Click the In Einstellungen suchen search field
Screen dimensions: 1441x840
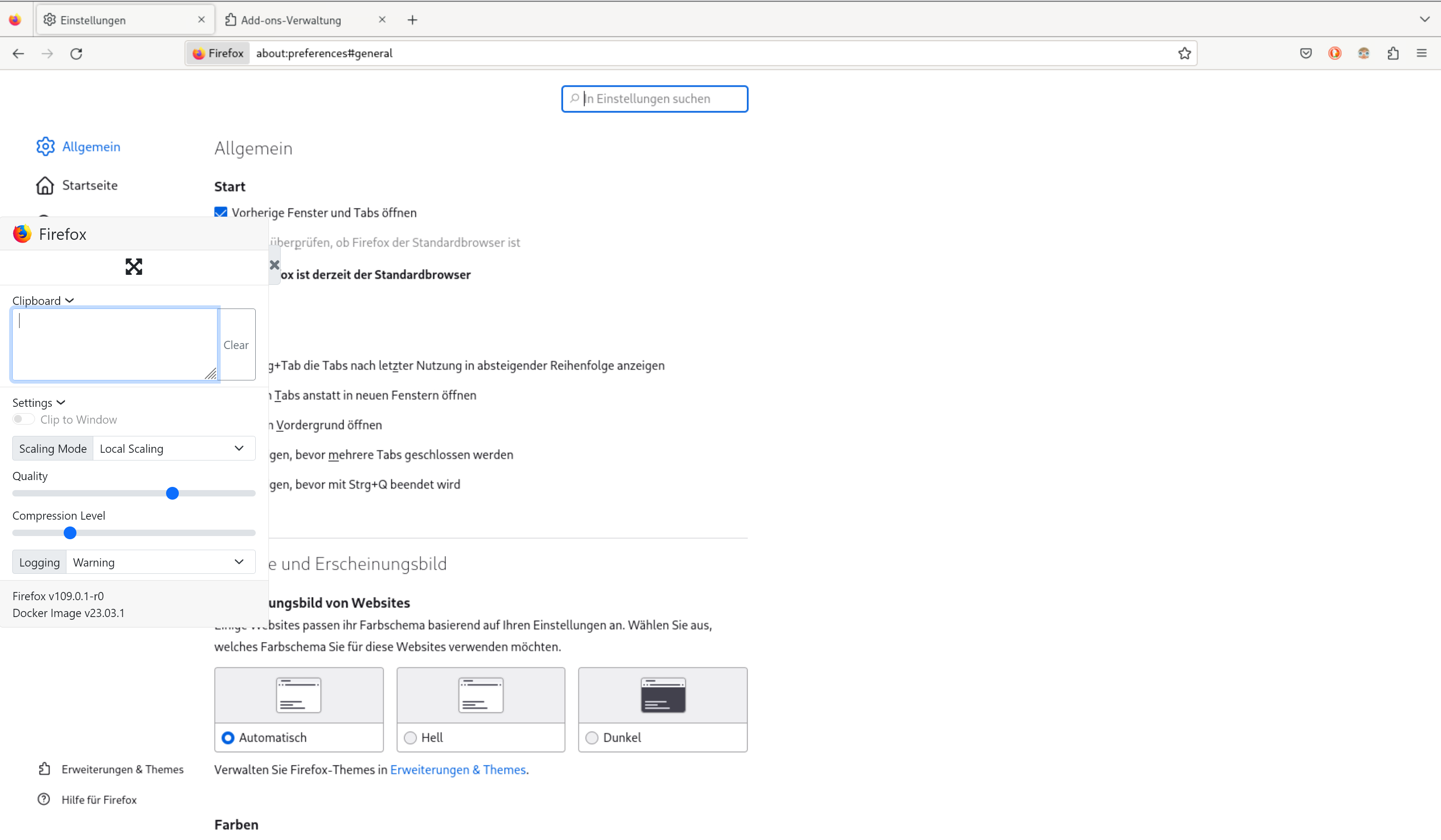(654, 98)
